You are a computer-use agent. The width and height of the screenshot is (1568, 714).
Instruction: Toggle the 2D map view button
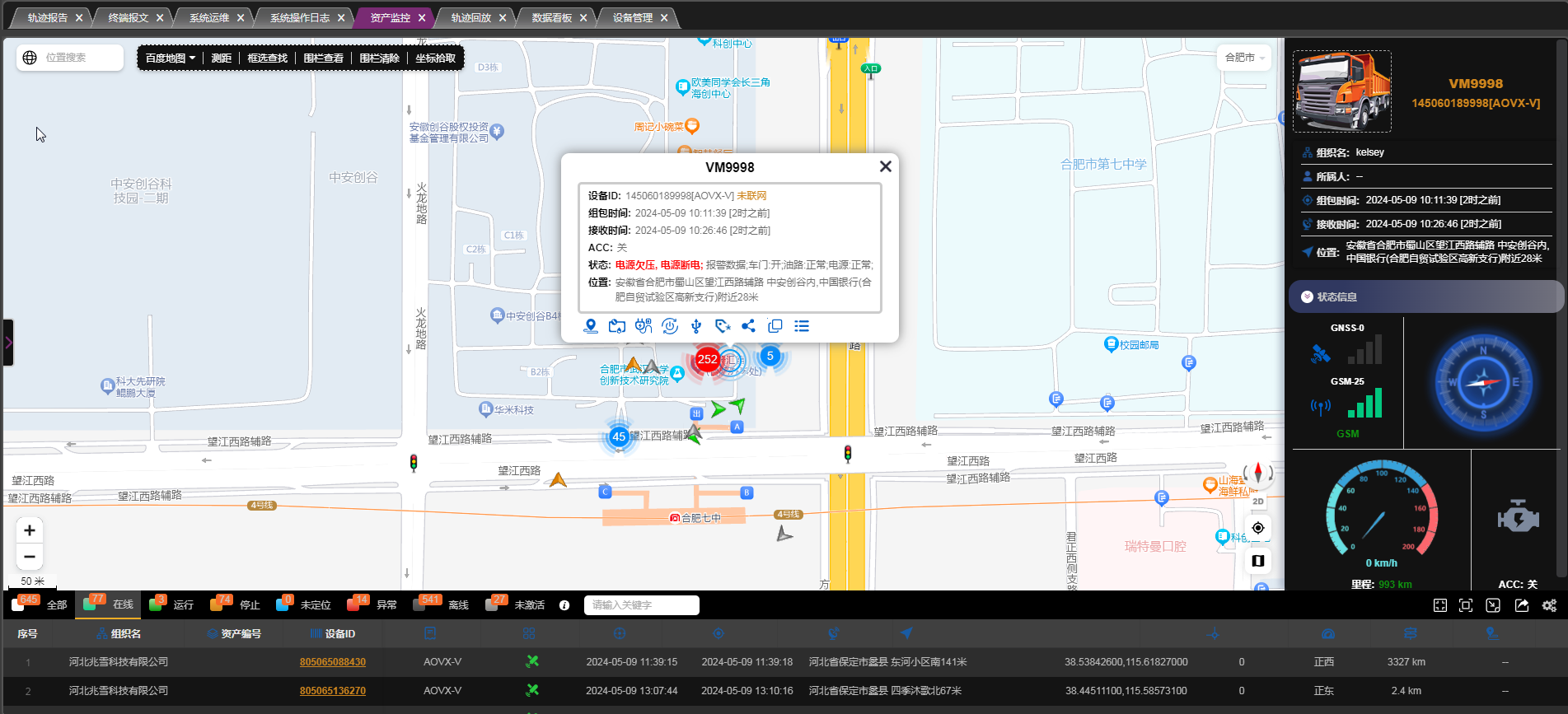click(x=1257, y=501)
